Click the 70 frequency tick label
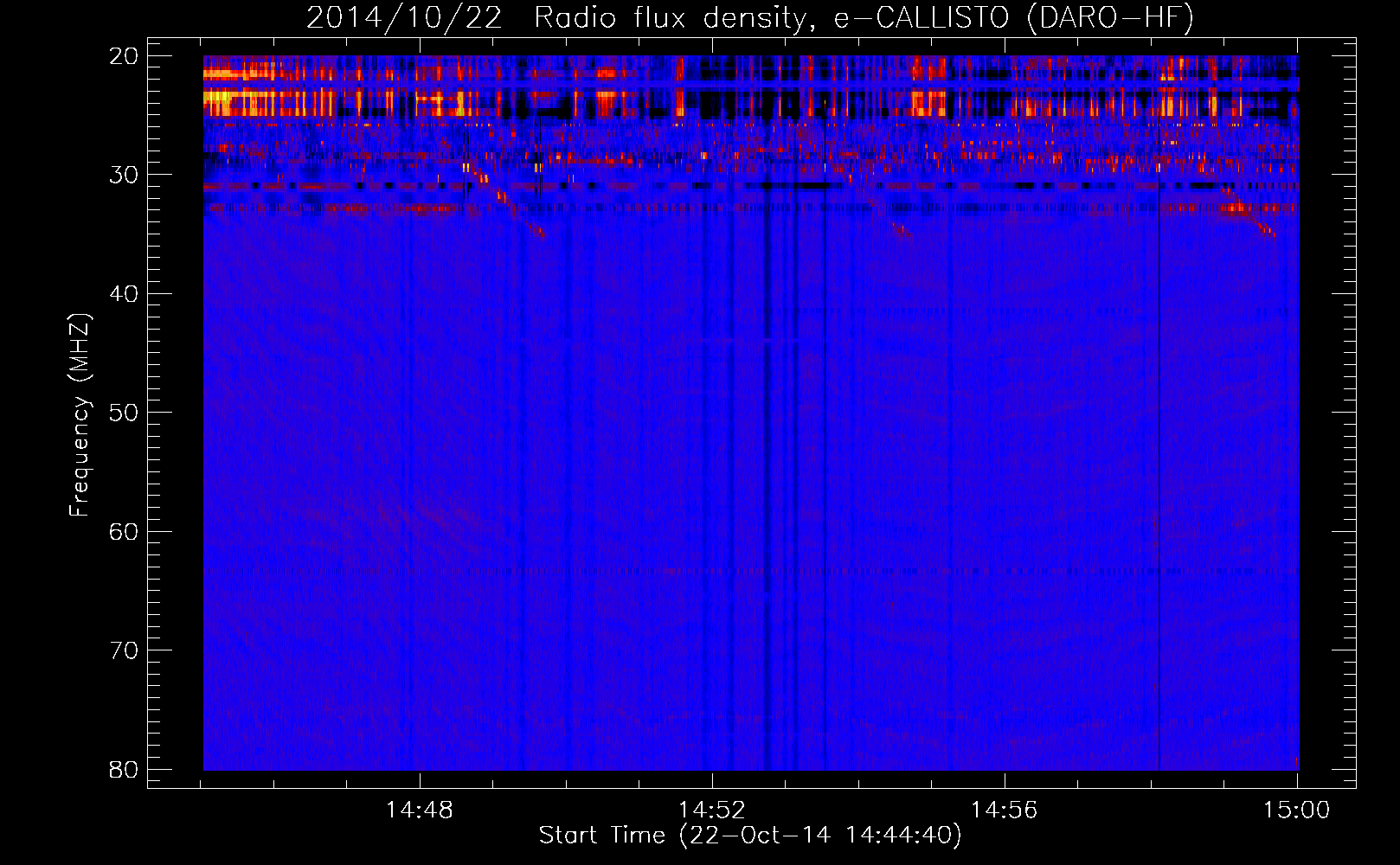Screen dimensions: 1400x865 click(124, 650)
